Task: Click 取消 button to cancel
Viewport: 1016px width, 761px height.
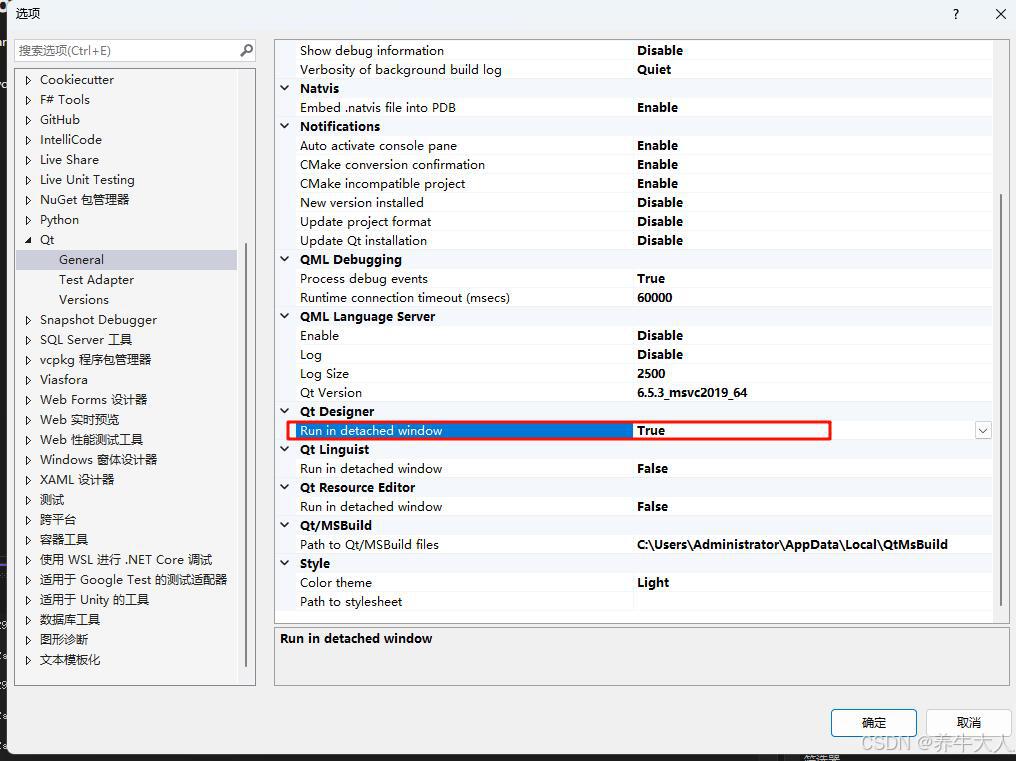Action: pyautogui.click(x=968, y=723)
